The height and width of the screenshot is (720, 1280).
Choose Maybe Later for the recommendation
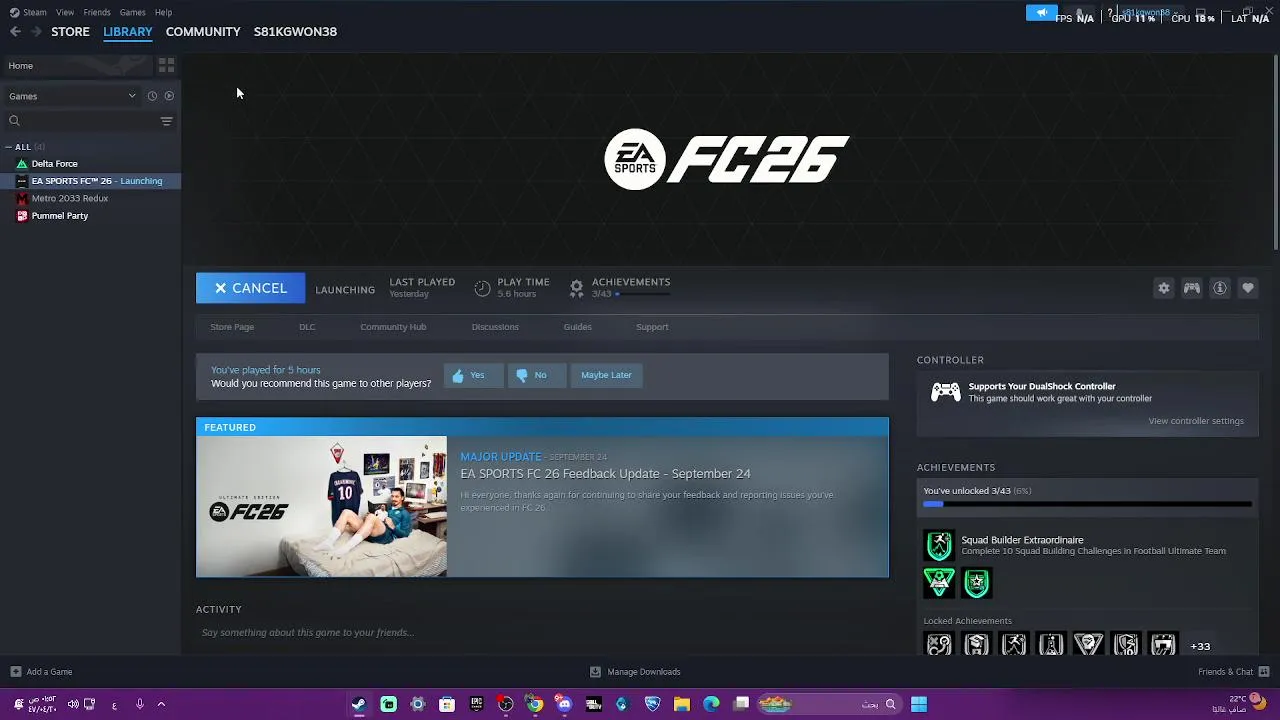606,375
